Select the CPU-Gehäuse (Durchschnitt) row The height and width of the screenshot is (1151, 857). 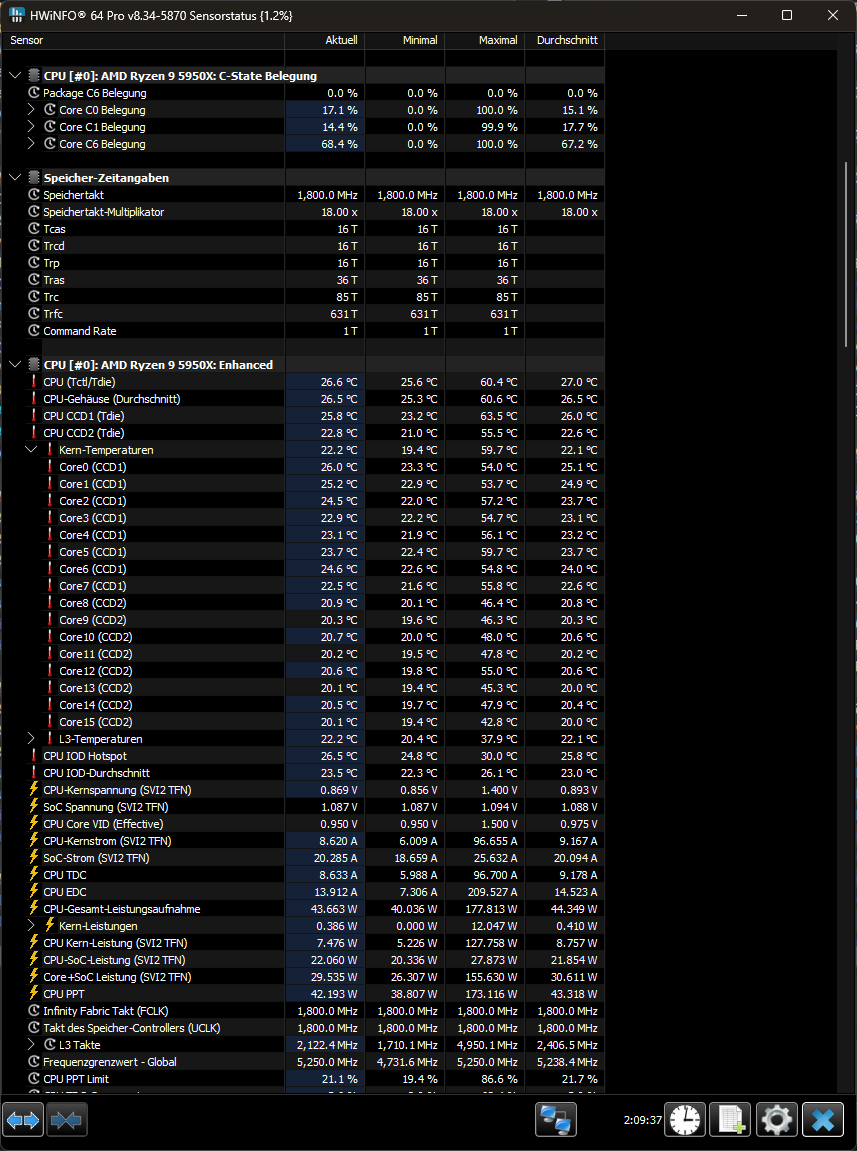[303, 399]
